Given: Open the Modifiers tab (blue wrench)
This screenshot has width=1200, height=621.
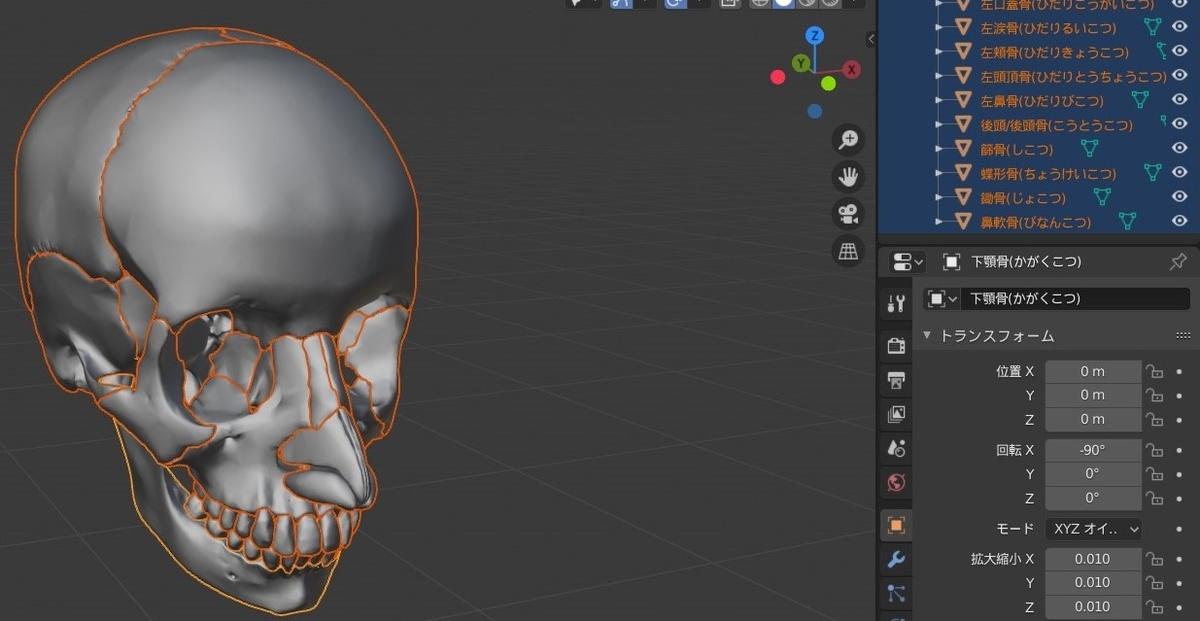Looking at the screenshot, I should 896,559.
